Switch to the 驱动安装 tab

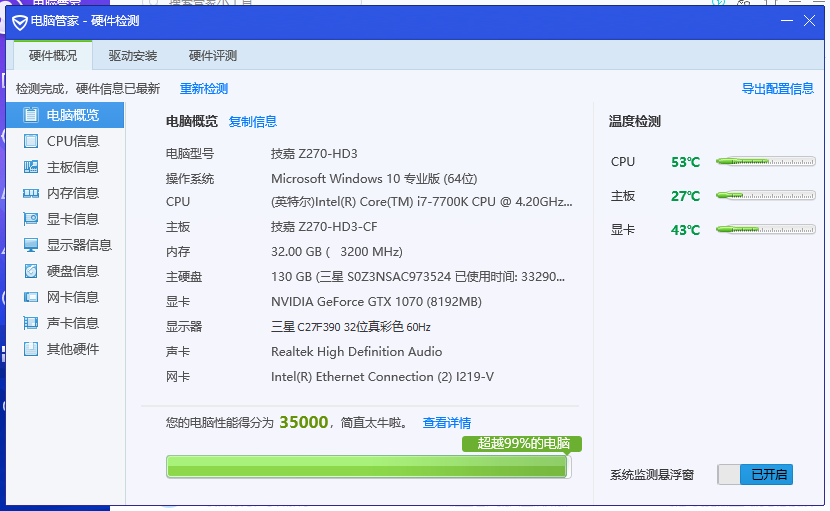(133, 56)
